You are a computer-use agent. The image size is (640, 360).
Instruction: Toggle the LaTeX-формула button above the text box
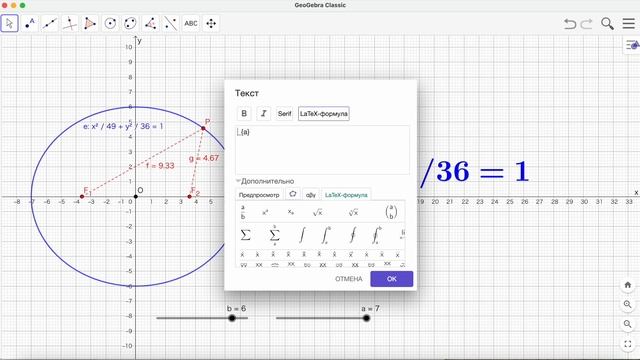click(324, 113)
